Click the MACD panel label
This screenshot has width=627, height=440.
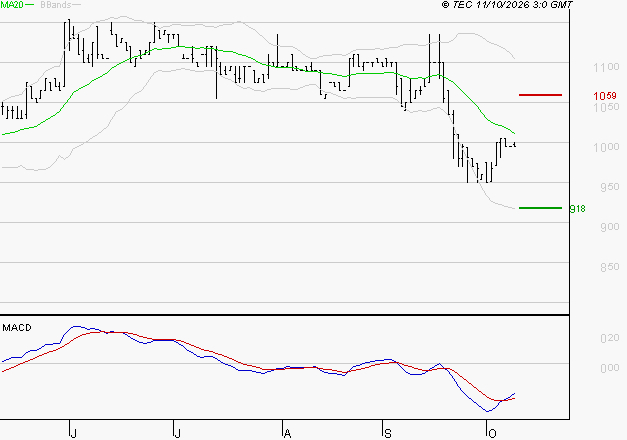(x=17, y=328)
